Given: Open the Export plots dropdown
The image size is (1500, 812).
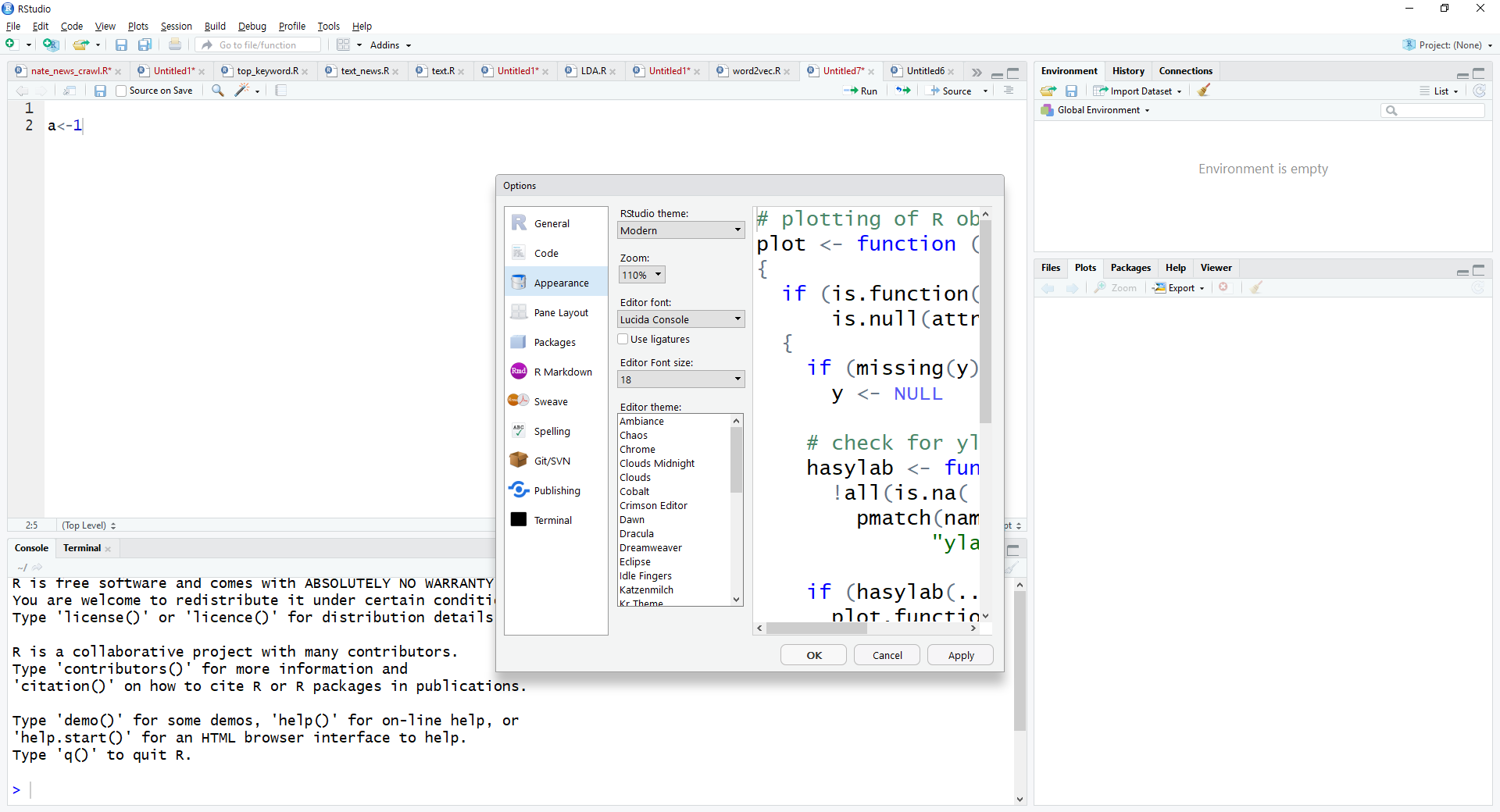Looking at the screenshot, I should (1180, 287).
